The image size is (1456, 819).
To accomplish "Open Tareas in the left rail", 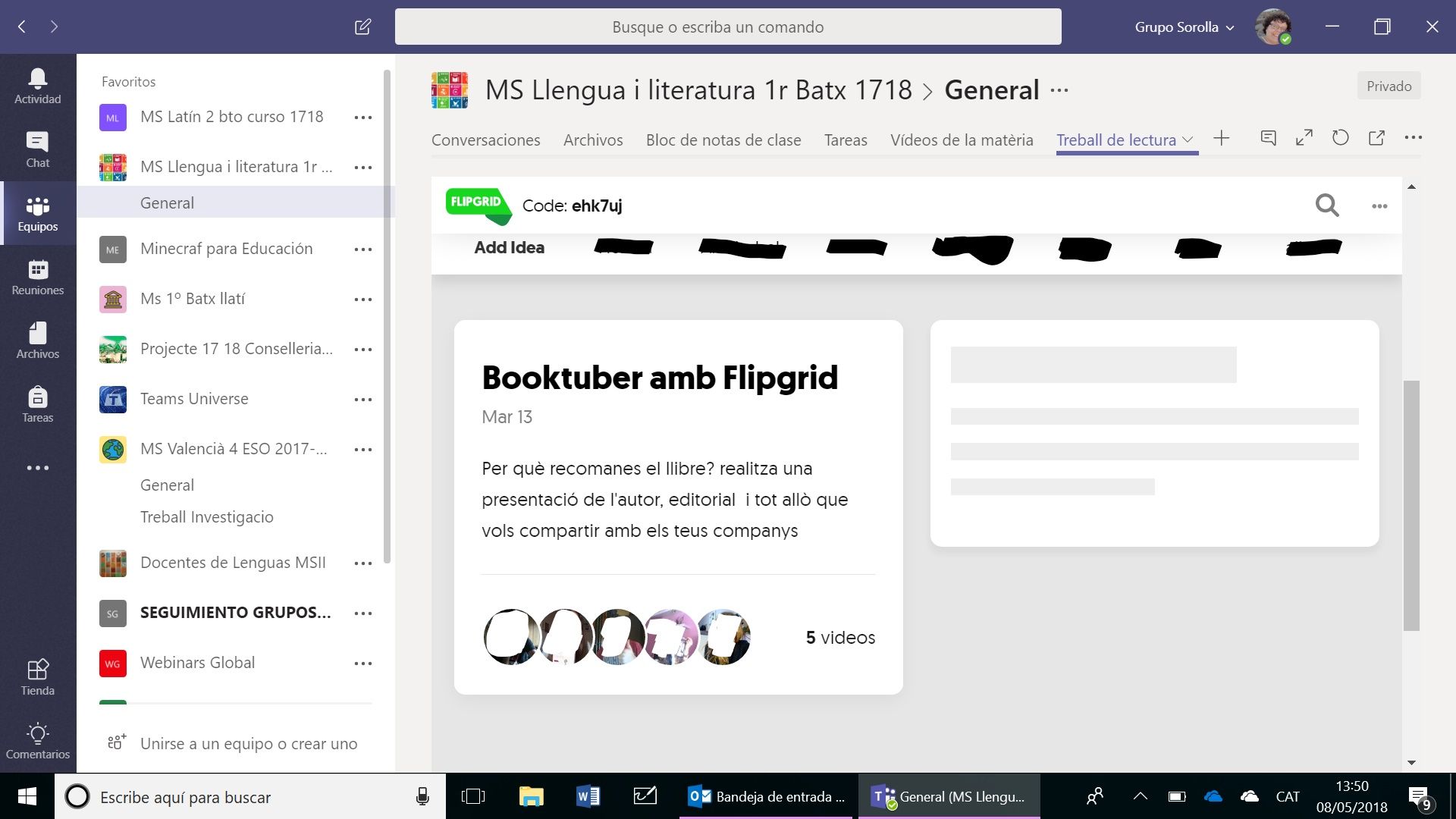I will (x=37, y=404).
